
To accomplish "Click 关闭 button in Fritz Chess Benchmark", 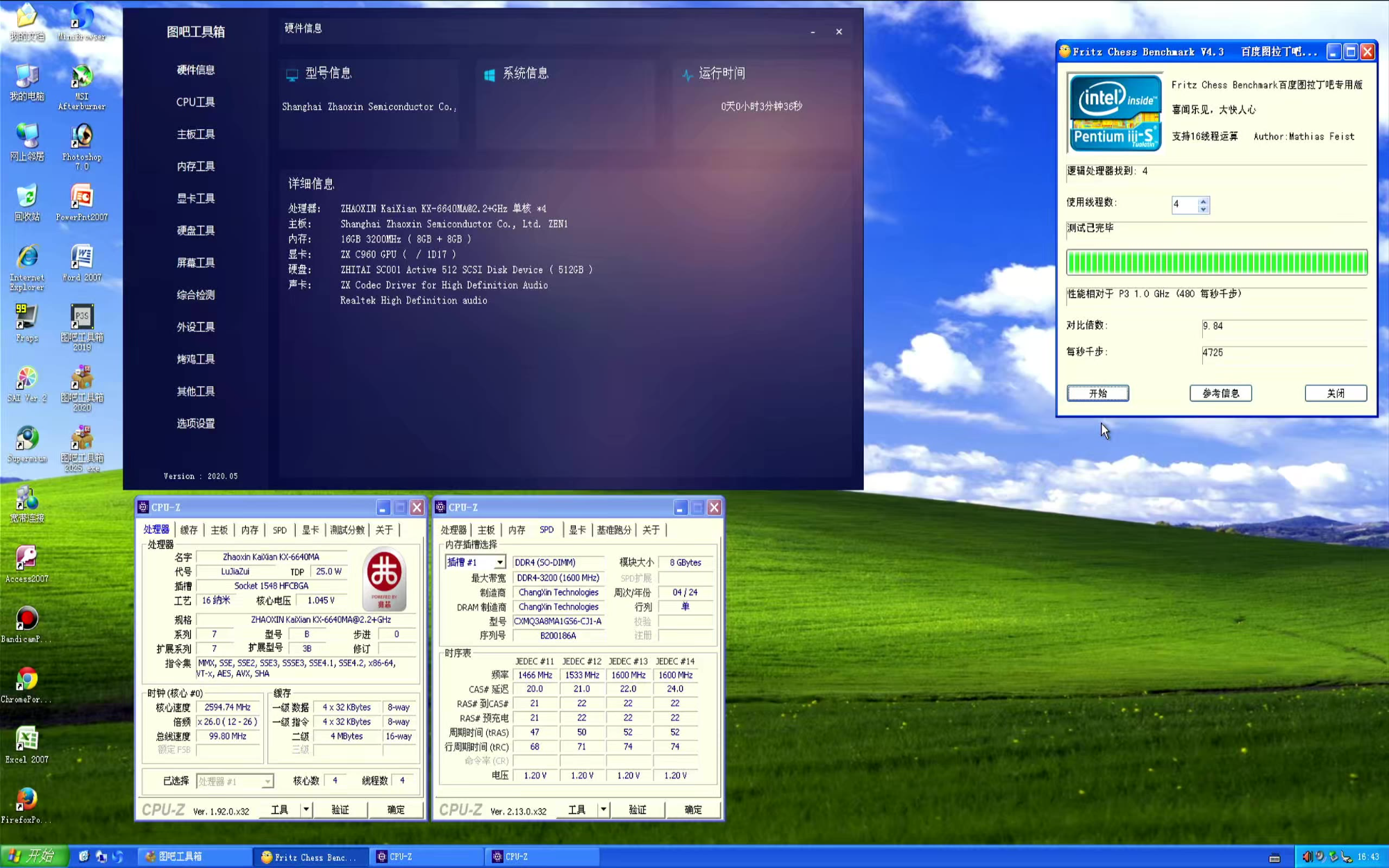I will coord(1336,393).
